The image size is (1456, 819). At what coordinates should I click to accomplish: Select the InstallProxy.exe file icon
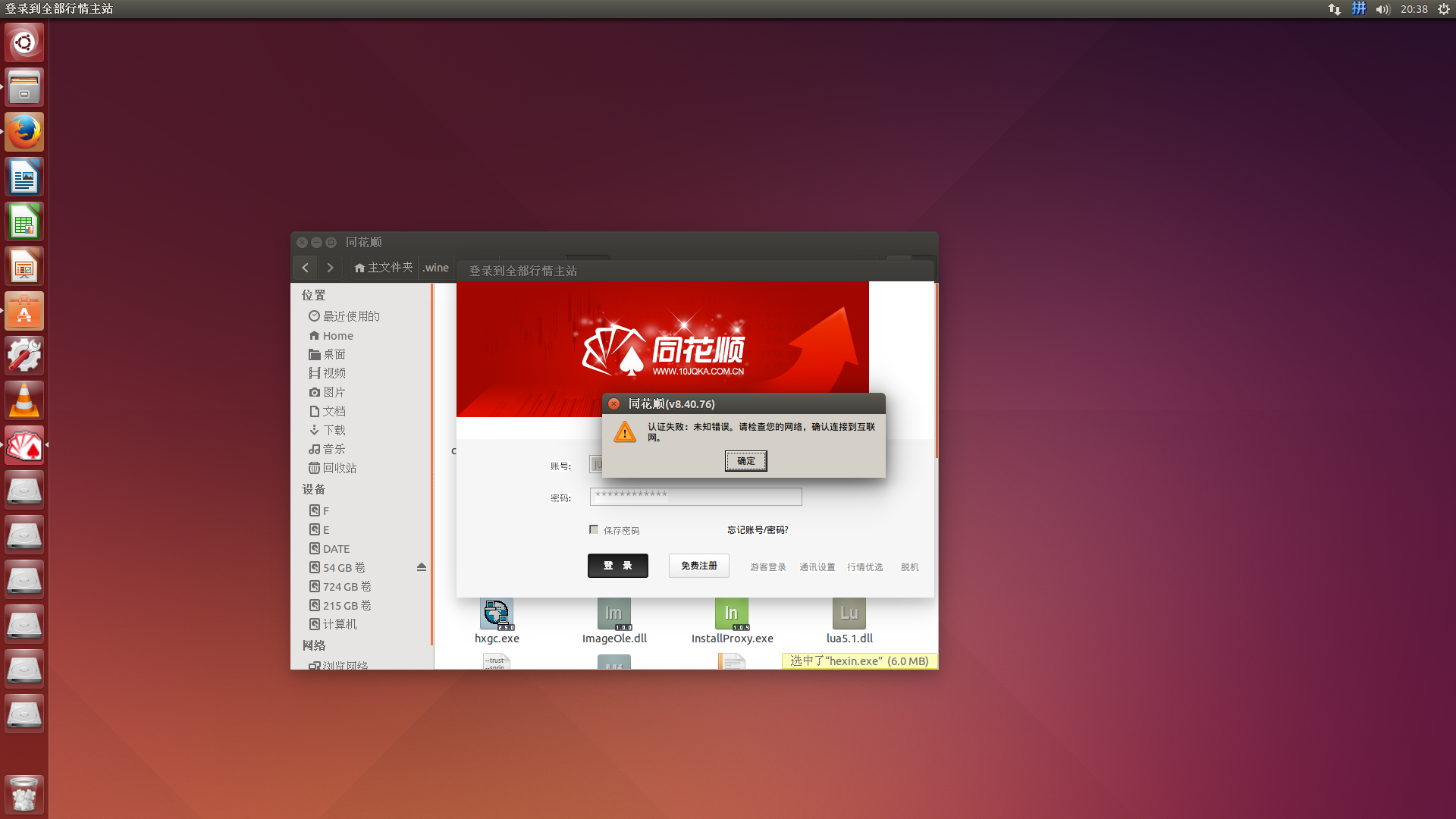pos(731,614)
